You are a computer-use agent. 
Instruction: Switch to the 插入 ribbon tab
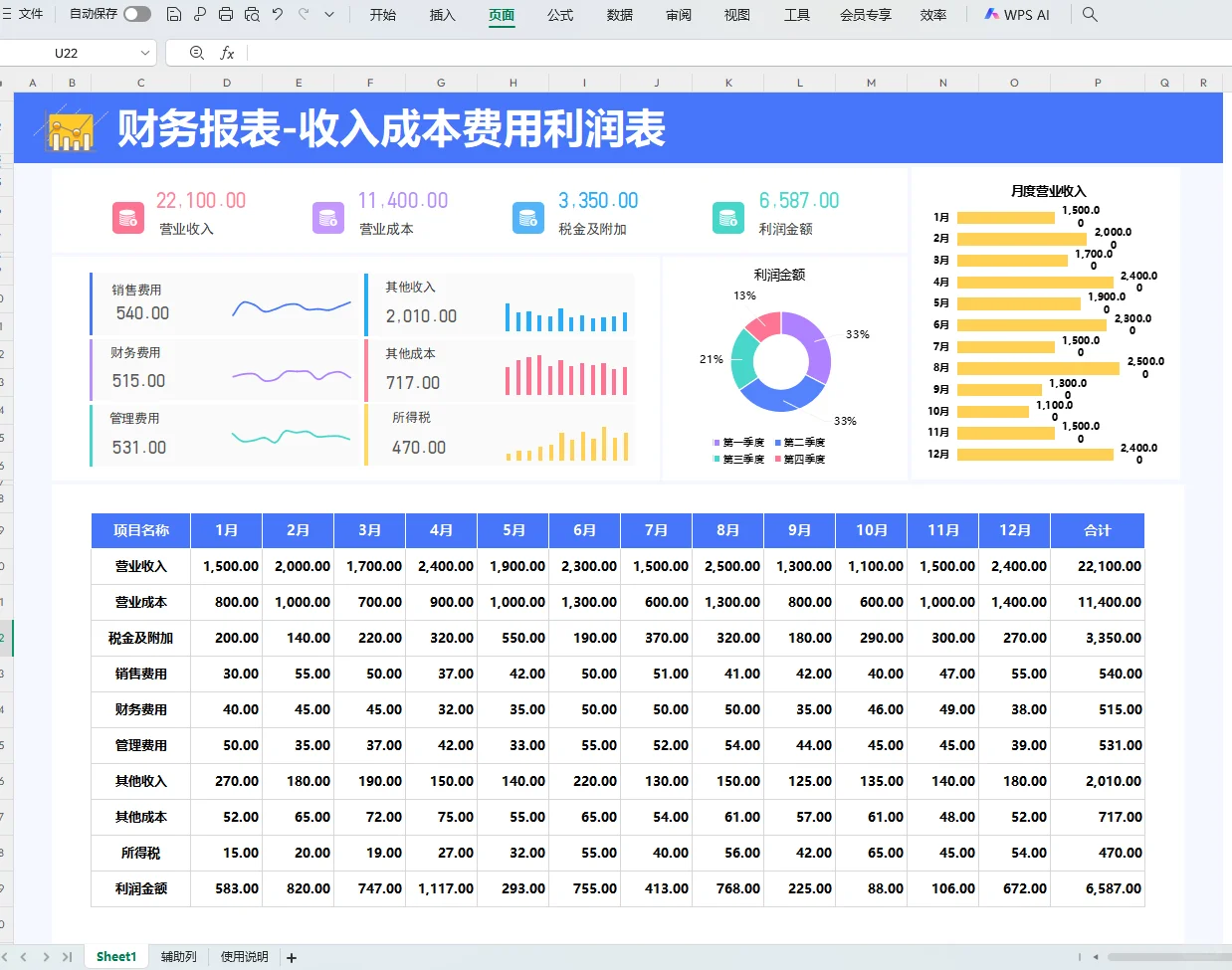(x=442, y=15)
